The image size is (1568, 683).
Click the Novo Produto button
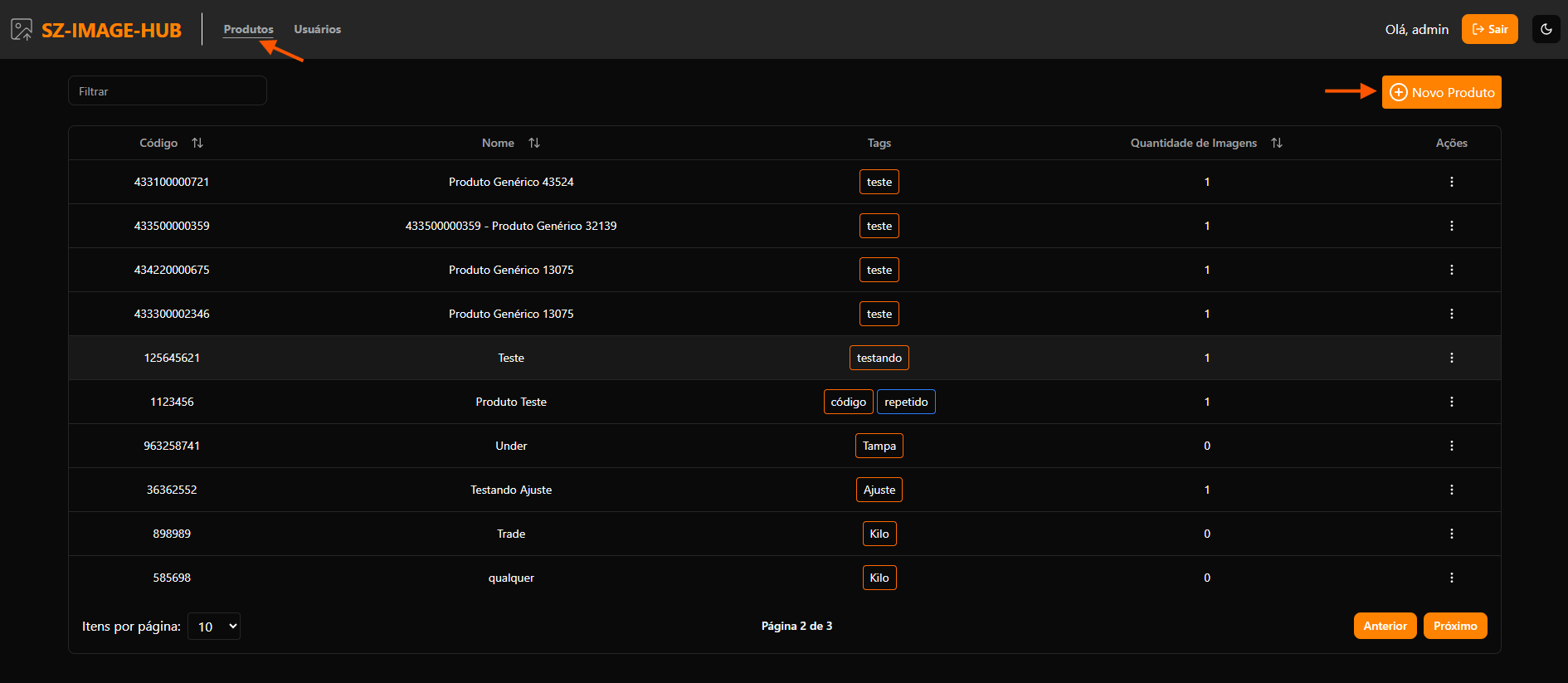coord(1441,92)
